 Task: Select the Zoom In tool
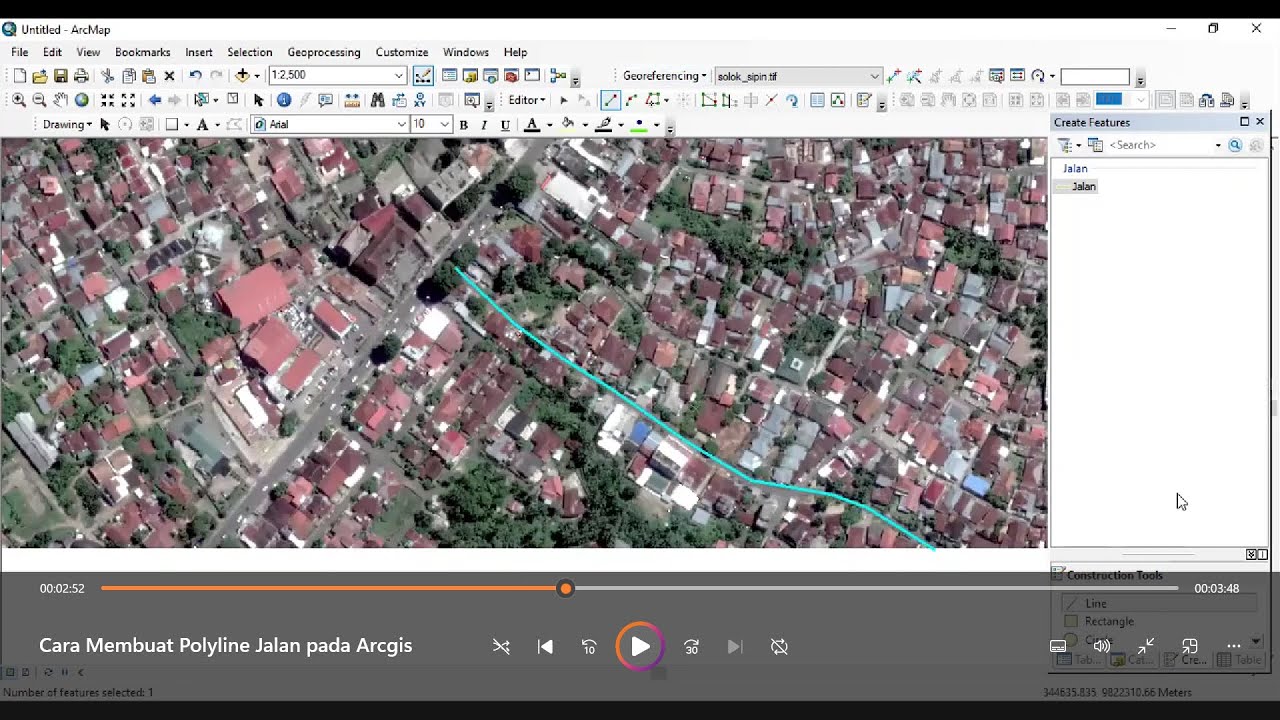(19, 100)
